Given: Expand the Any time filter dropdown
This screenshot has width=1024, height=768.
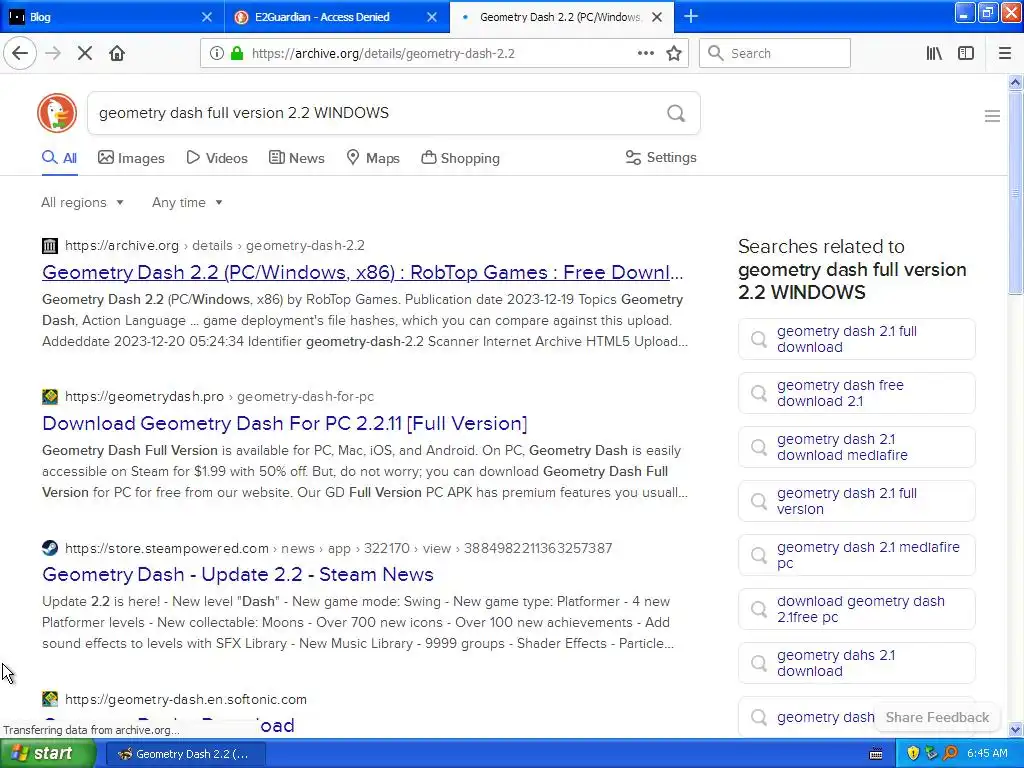Looking at the screenshot, I should click(x=187, y=202).
